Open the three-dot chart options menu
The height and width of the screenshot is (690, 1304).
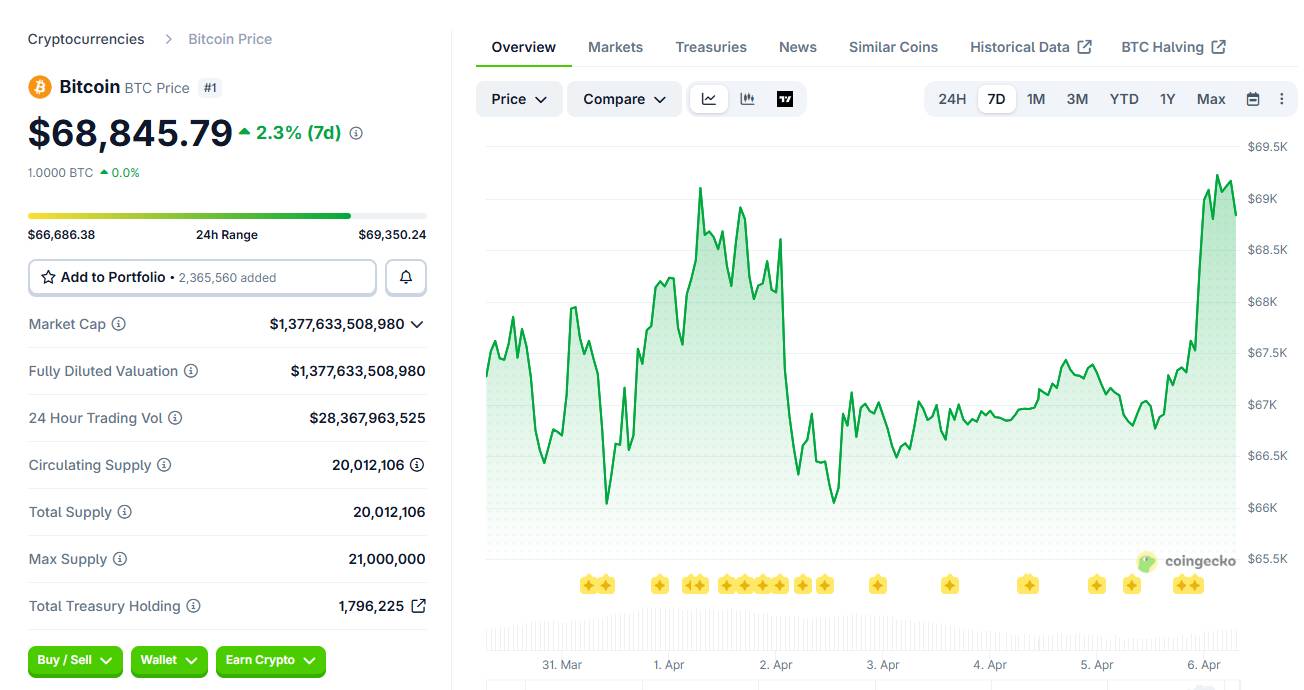pos(1282,98)
